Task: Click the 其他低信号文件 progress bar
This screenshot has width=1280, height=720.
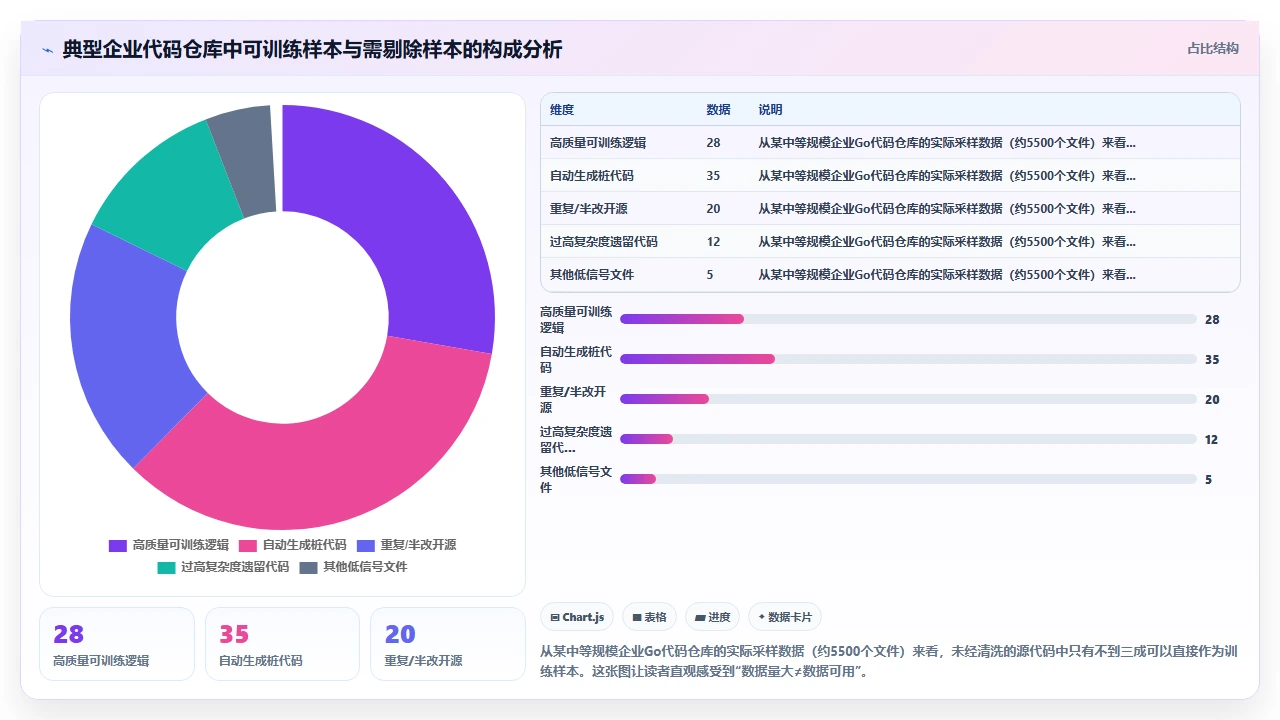Action: click(908, 479)
